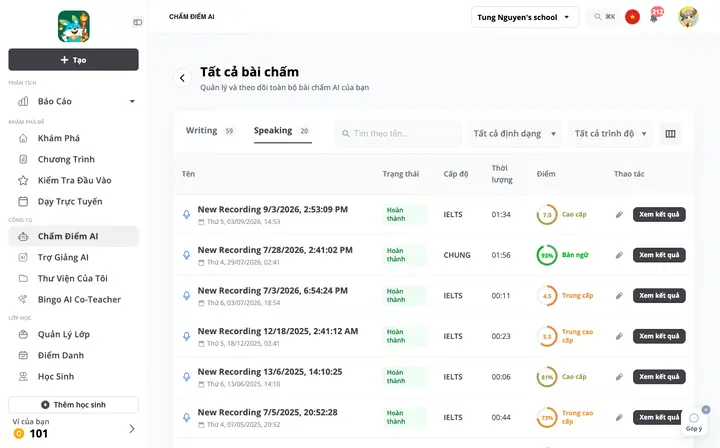Collapse the sidebar panel toggle icon
The height and width of the screenshot is (448, 720).
137,22
